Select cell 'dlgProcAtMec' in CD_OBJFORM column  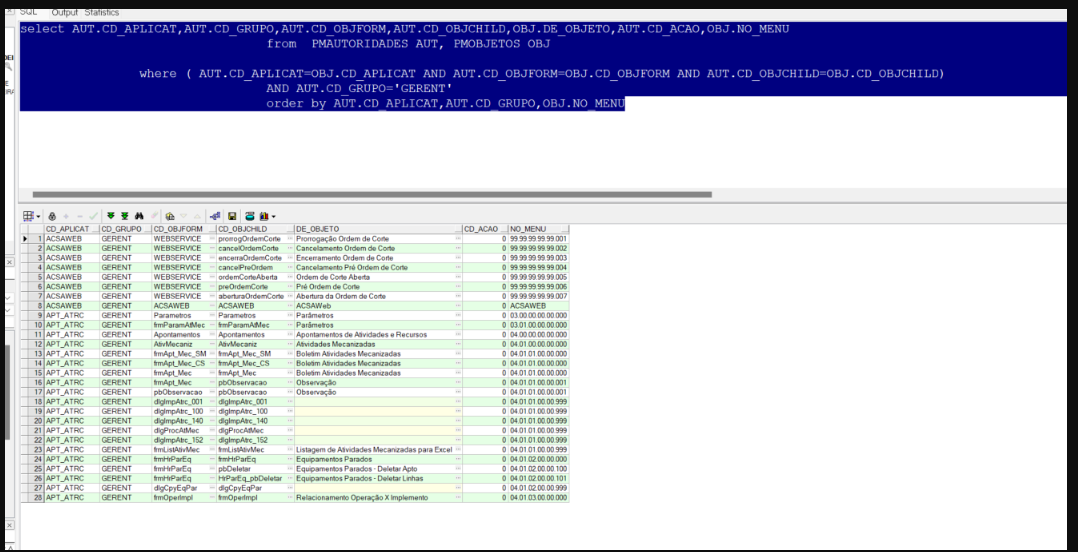click(x=184, y=430)
